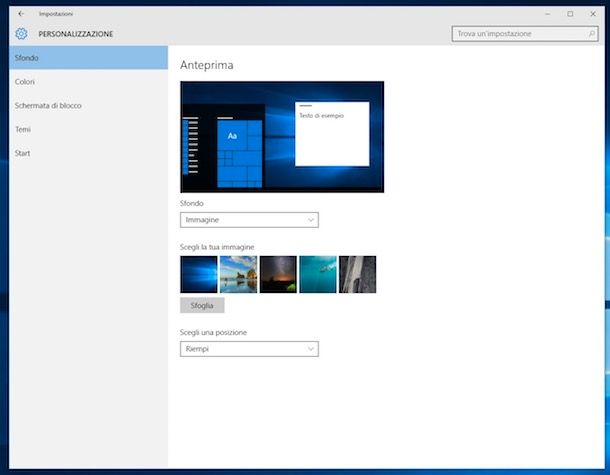The width and height of the screenshot is (610, 475).
Task: Click the PERSONALIZZAZIONE title text
Action: [76, 34]
